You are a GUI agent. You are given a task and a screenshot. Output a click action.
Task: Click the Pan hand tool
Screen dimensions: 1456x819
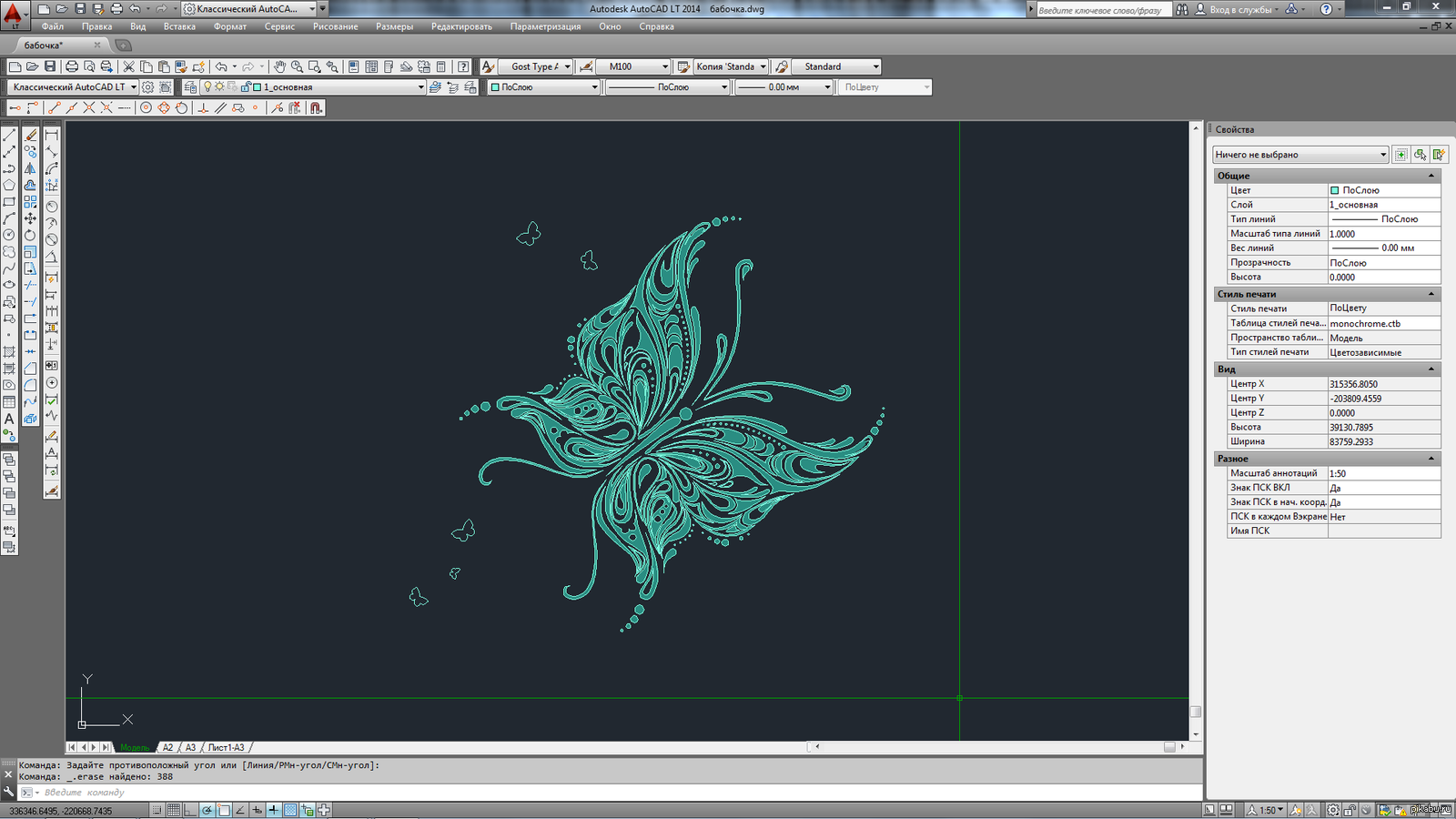click(279, 66)
